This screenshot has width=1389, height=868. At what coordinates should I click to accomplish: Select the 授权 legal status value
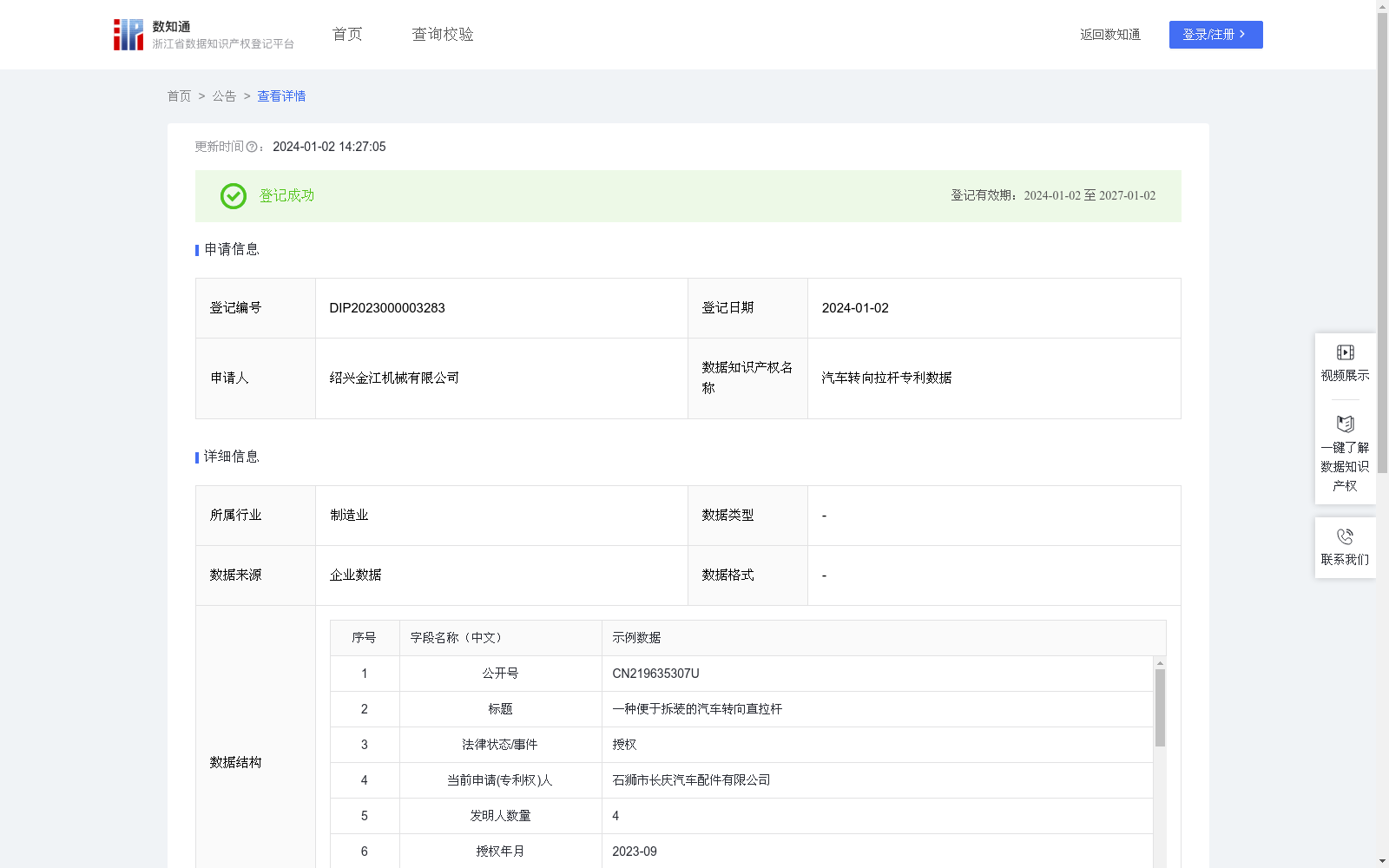(x=624, y=745)
